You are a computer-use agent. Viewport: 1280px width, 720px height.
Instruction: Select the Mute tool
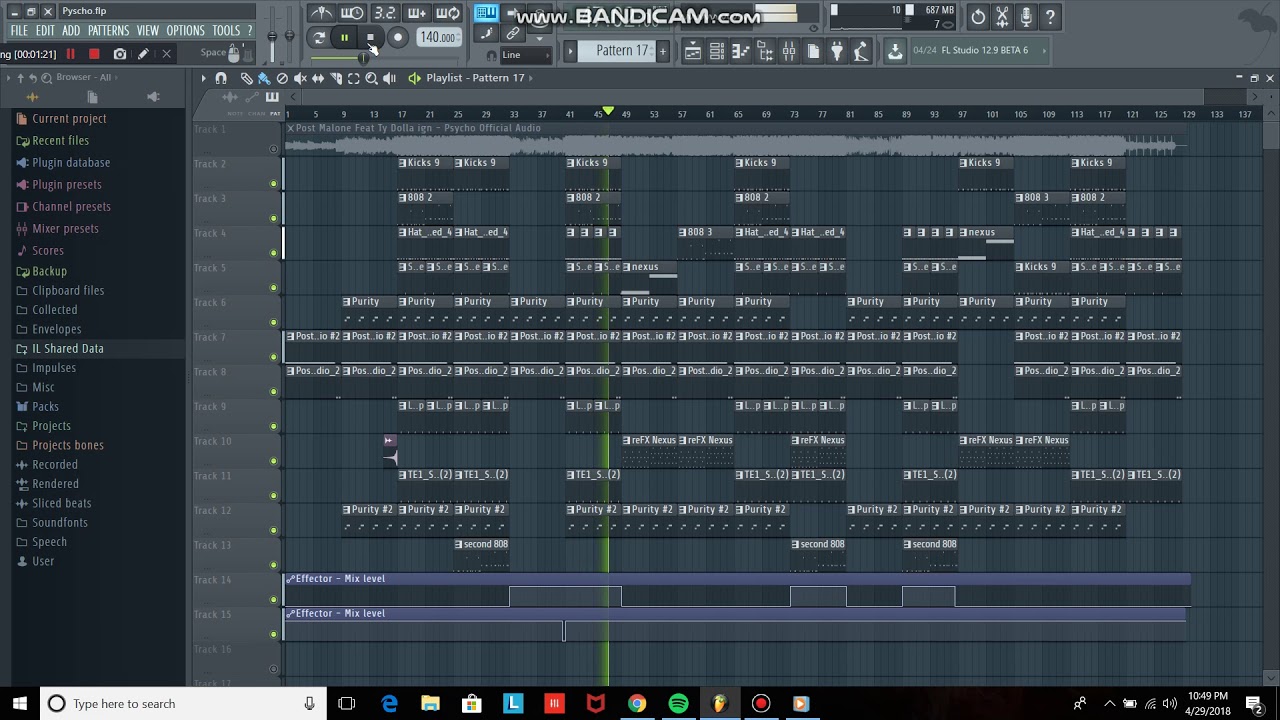pyautogui.click(x=300, y=78)
